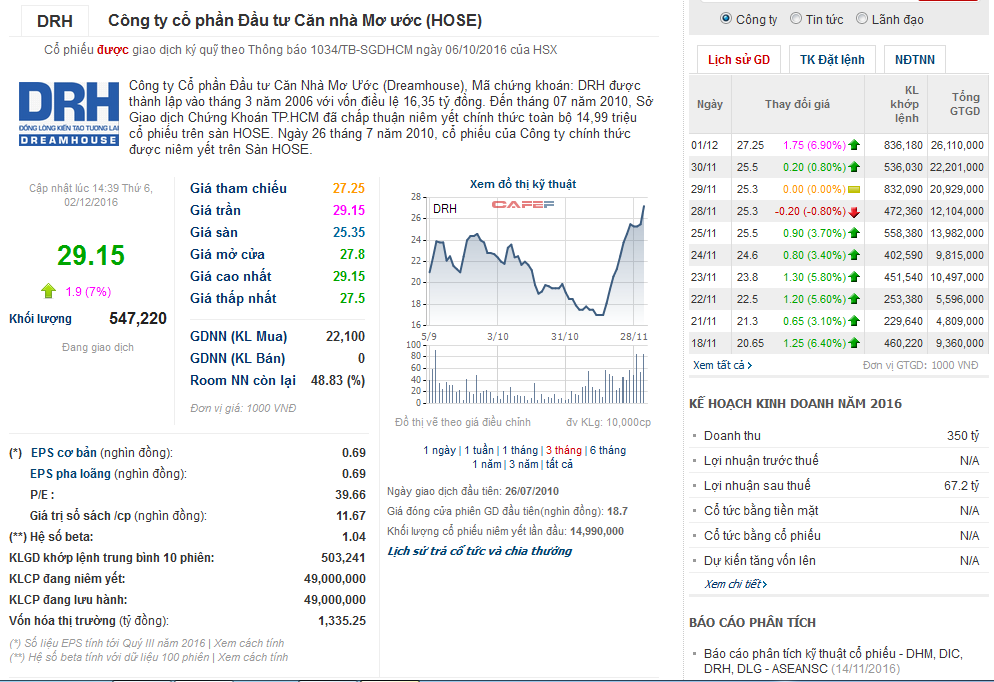Click the Giá tham chiếu value 27.25

pyautogui.click(x=349, y=188)
